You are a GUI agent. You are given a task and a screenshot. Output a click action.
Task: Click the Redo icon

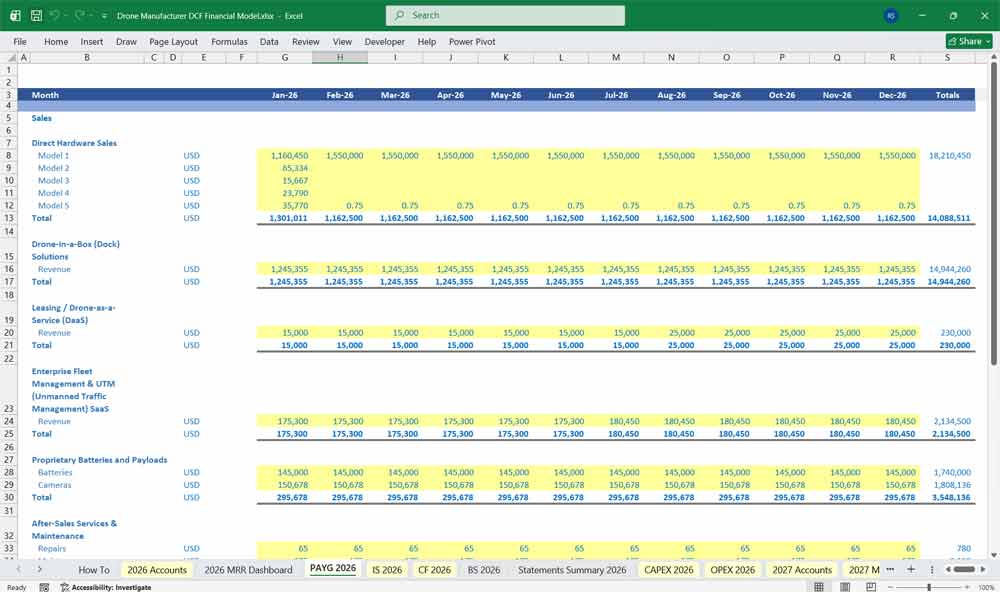tap(78, 15)
